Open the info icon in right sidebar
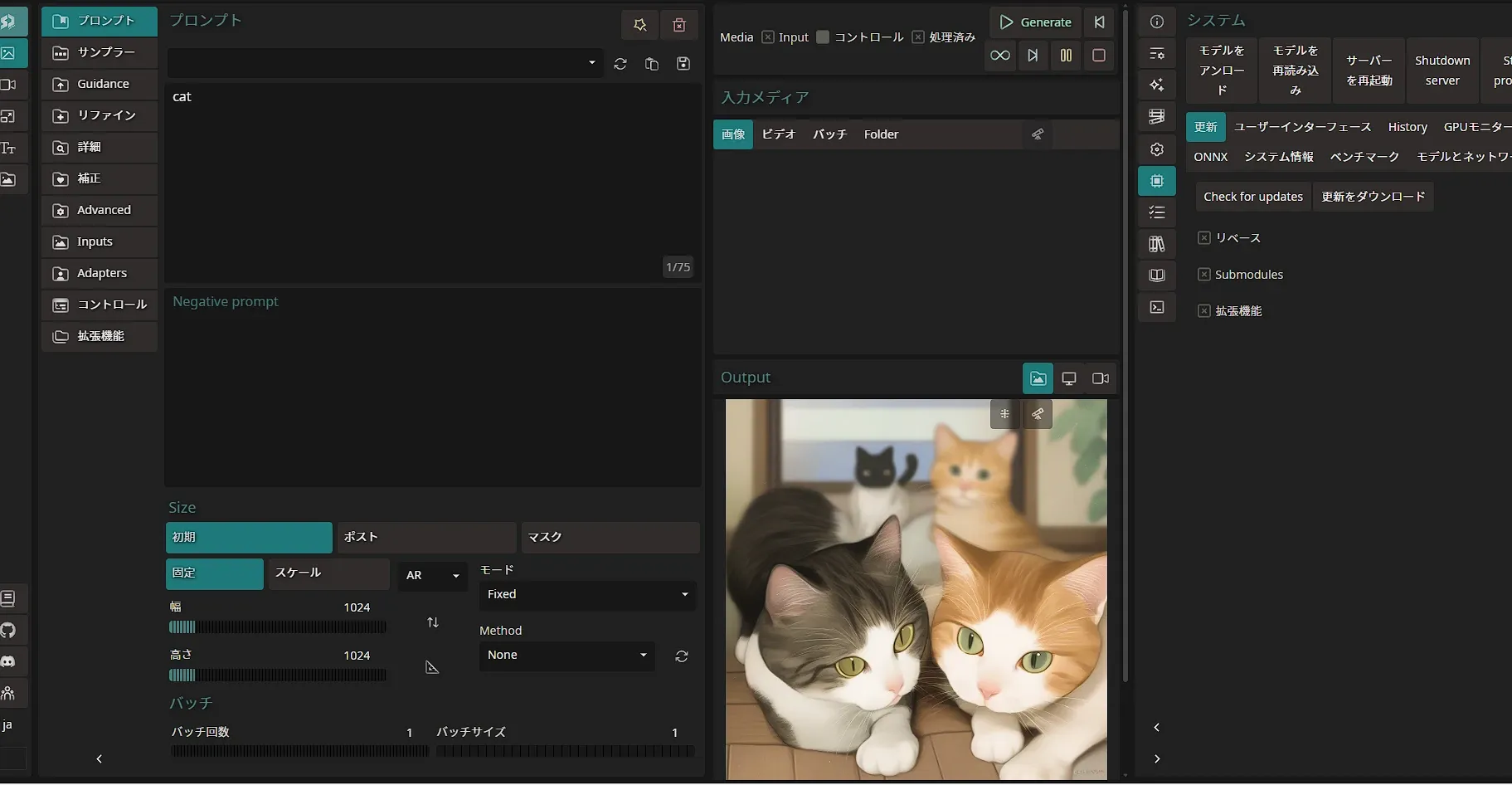 (1157, 22)
